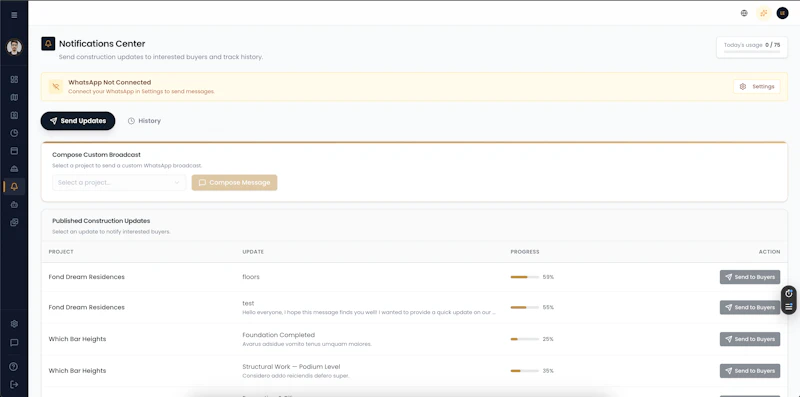800x397 pixels.
Task: Go to the dashboard grid icon
Action: point(14,80)
